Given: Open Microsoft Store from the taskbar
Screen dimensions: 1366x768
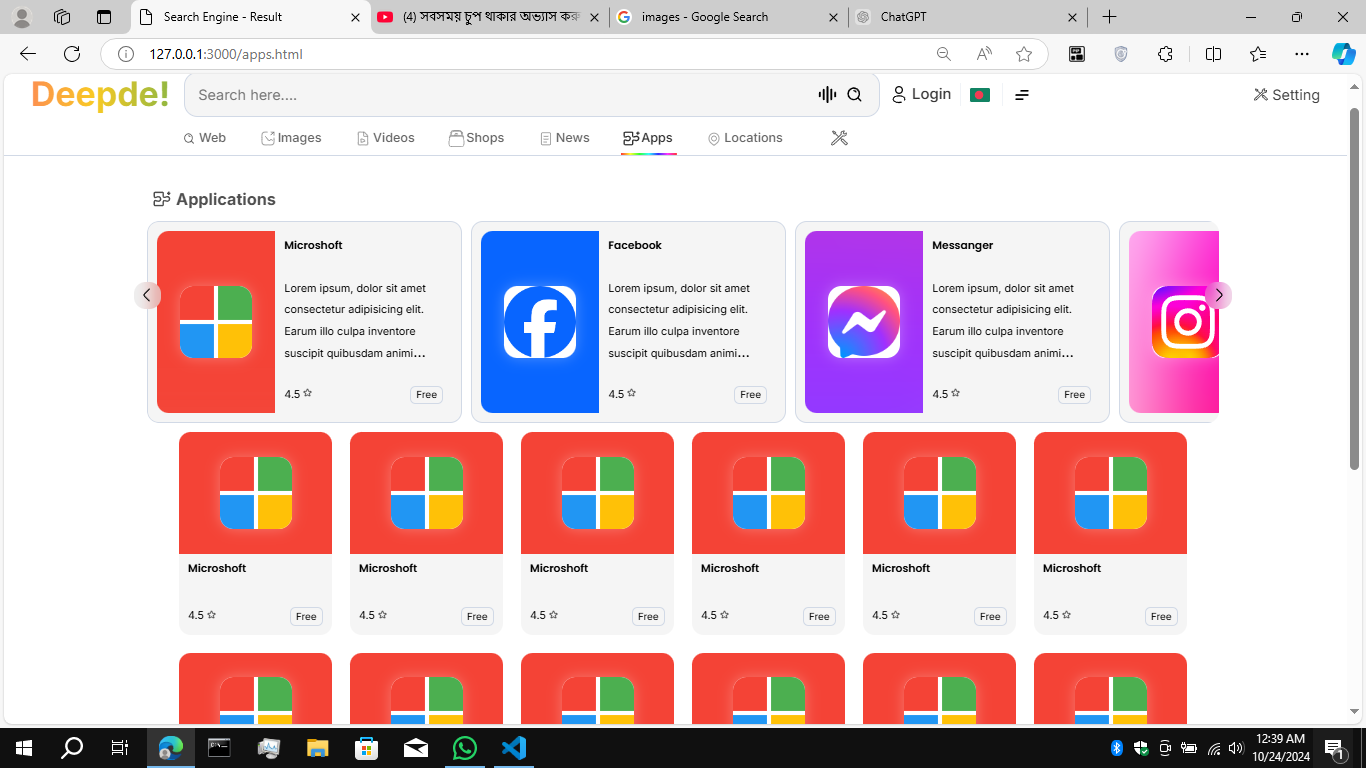Looking at the screenshot, I should point(367,748).
